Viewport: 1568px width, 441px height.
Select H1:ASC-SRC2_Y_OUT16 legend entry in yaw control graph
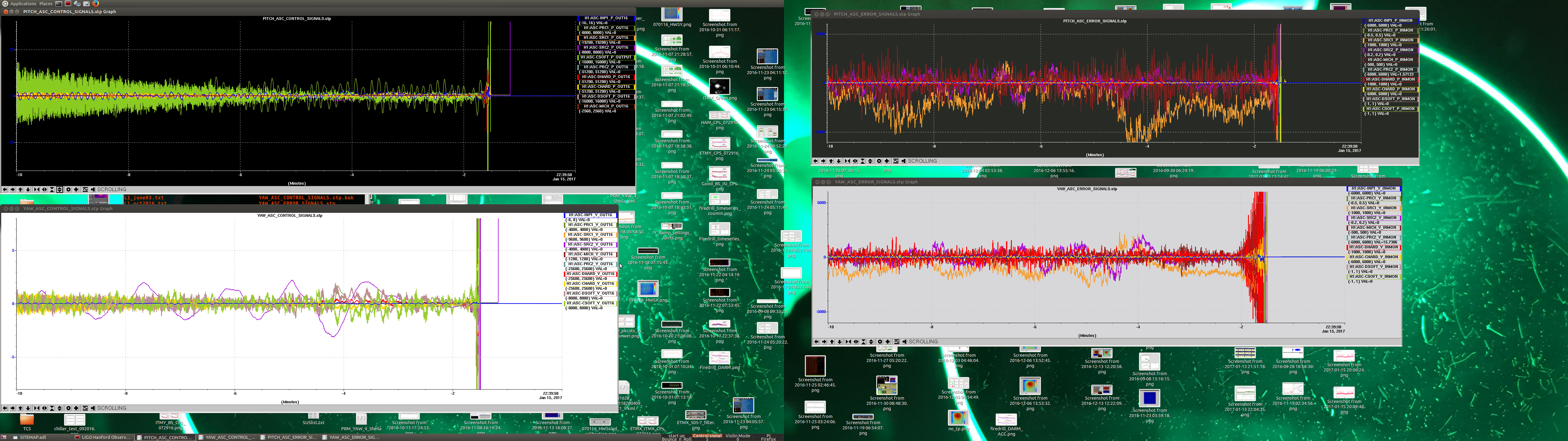[x=590, y=244]
